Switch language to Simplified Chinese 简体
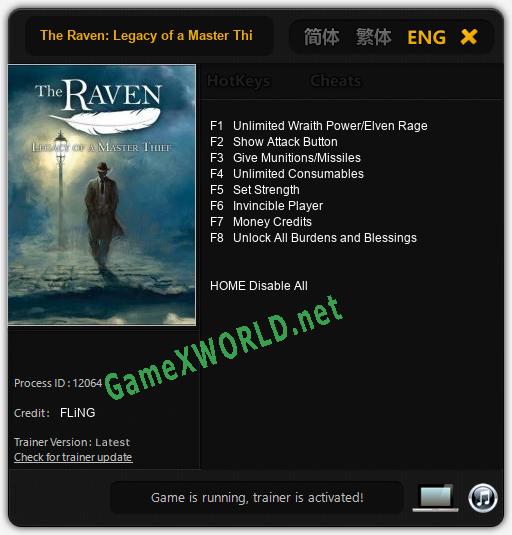Viewport: 512px width, 535px height. pyautogui.click(x=321, y=37)
